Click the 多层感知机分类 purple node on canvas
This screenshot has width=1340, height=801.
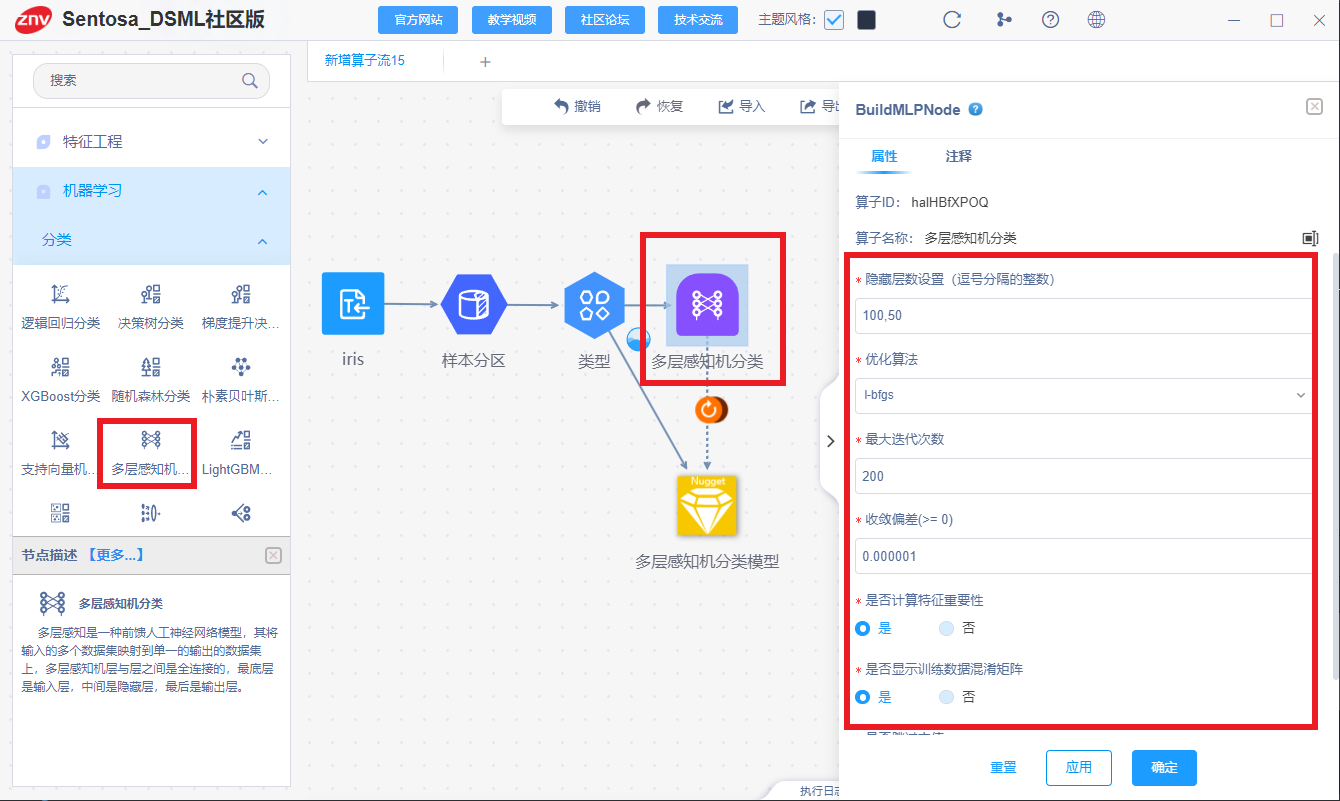tap(707, 304)
